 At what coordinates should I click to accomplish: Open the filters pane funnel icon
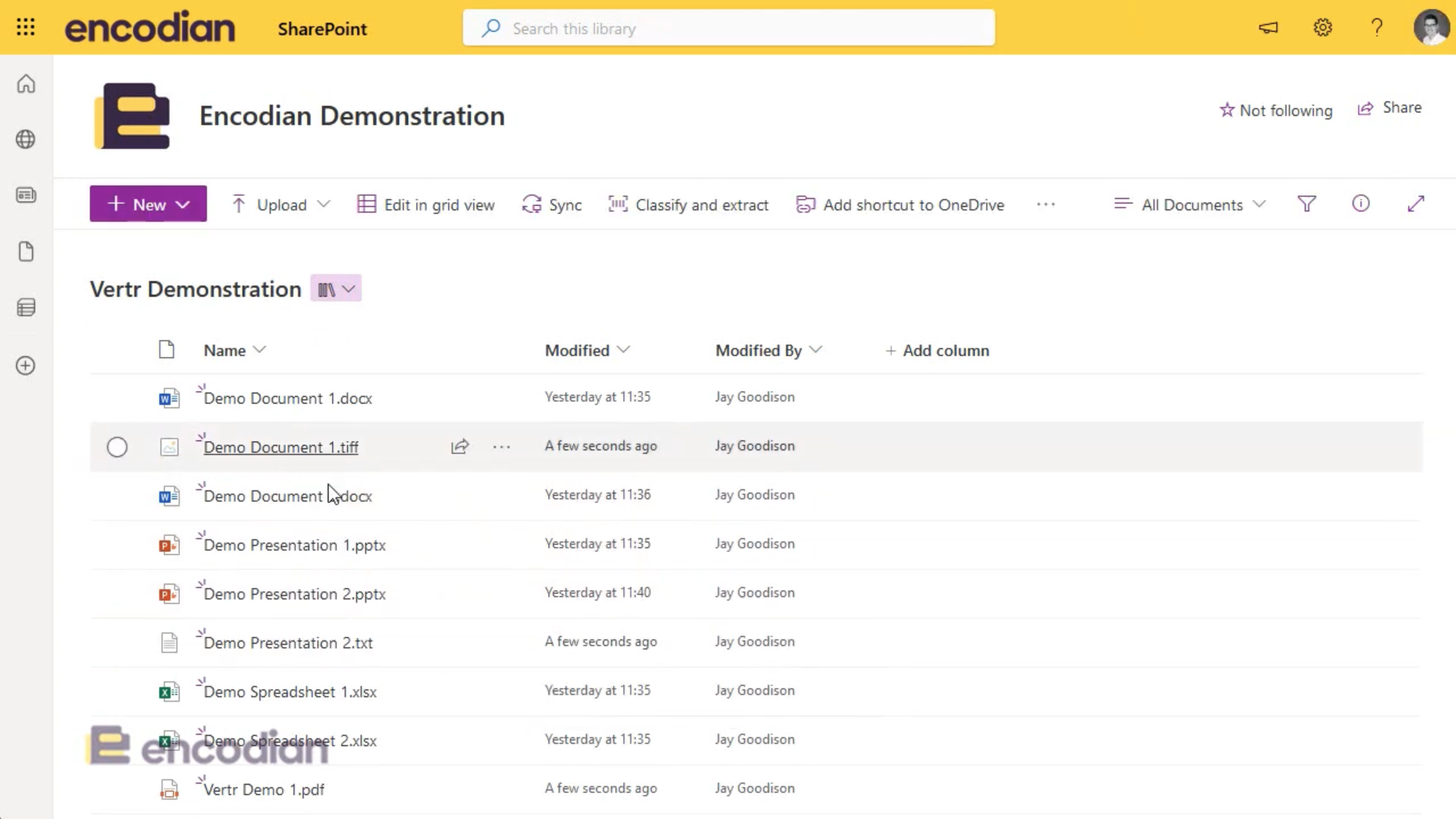tap(1306, 204)
